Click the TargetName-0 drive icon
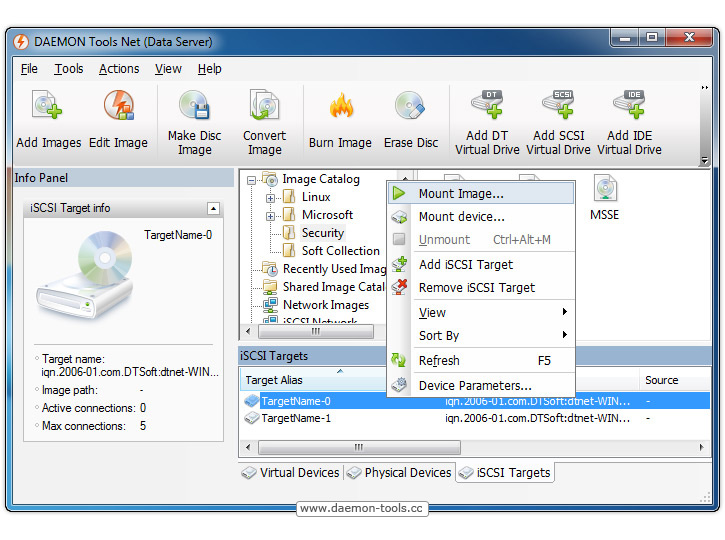Screen dimensions: 725x540 (252, 401)
